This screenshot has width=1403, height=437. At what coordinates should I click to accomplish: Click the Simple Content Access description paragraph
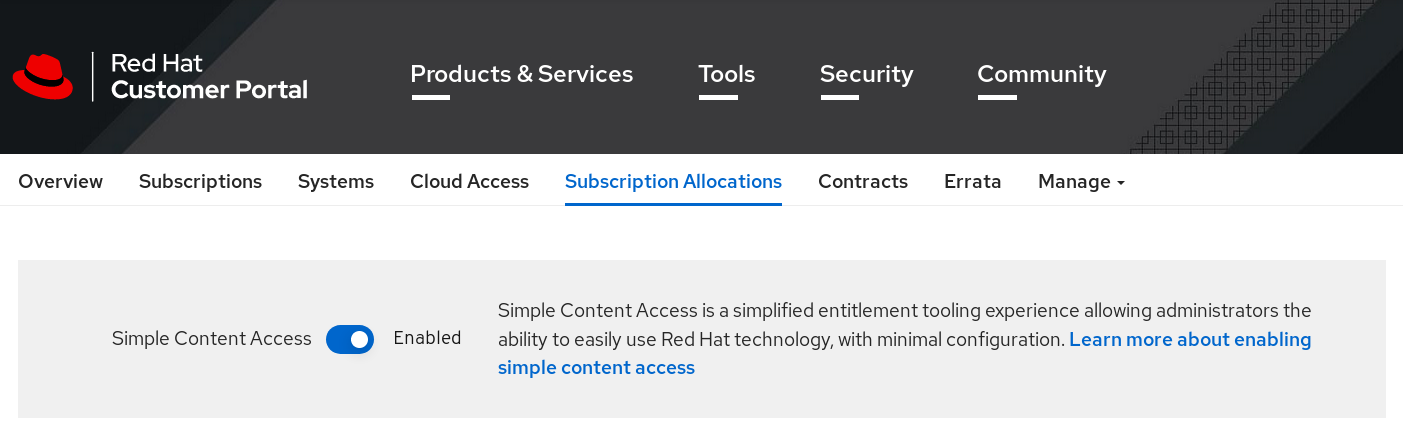pyautogui.click(x=780, y=311)
